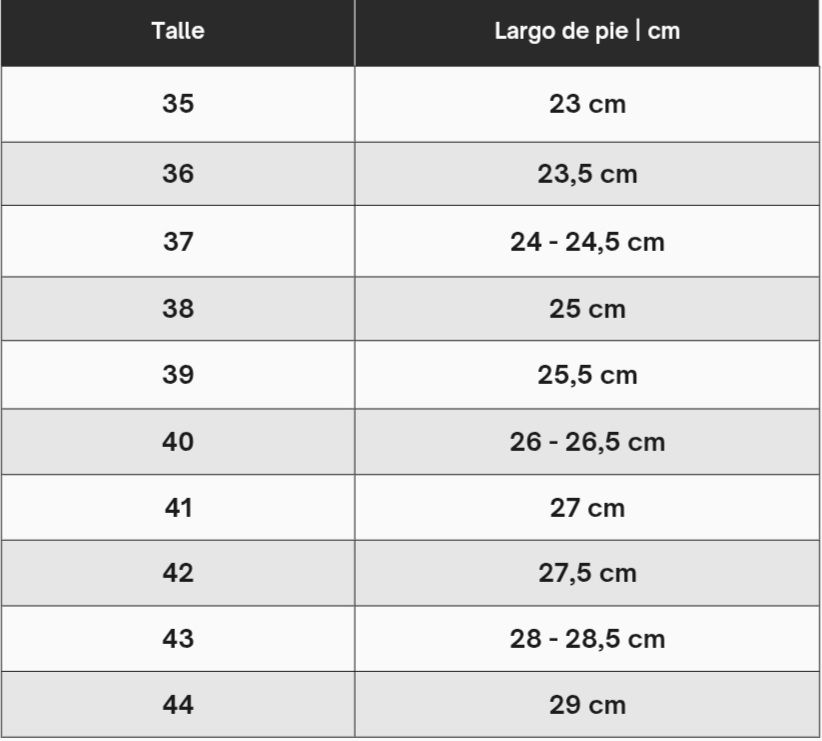822x741 pixels.
Task: Select the size 41 cell
Action: 178,508
